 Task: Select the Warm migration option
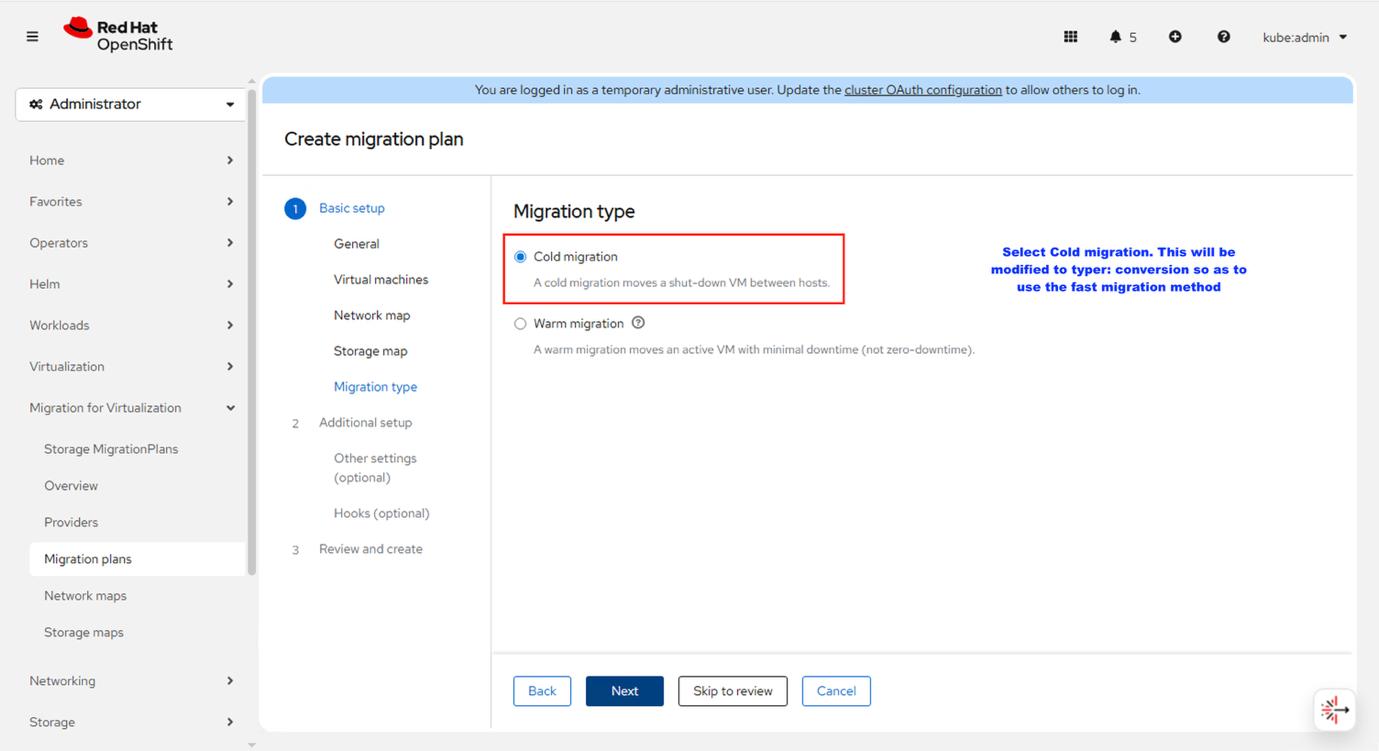tap(520, 322)
